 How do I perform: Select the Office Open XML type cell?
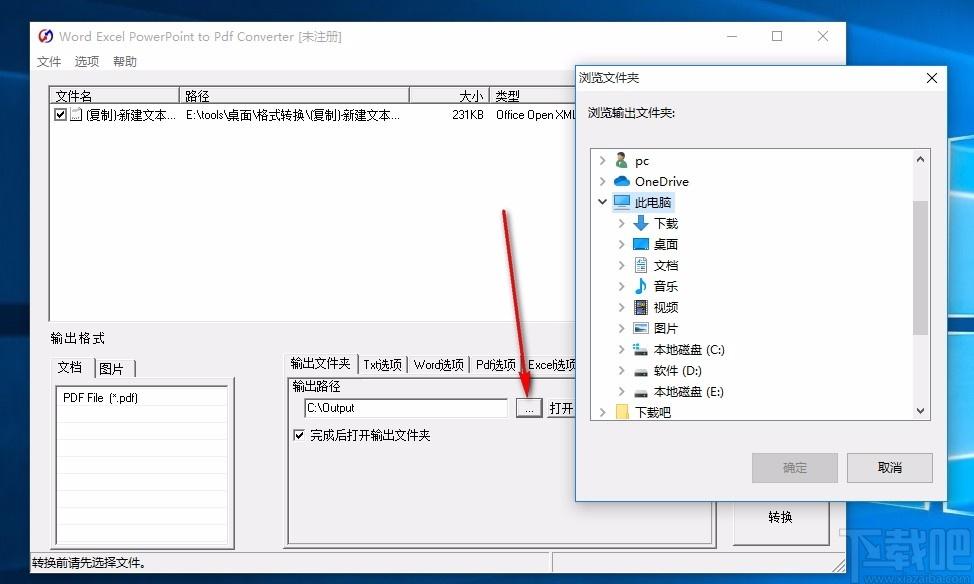coord(535,115)
